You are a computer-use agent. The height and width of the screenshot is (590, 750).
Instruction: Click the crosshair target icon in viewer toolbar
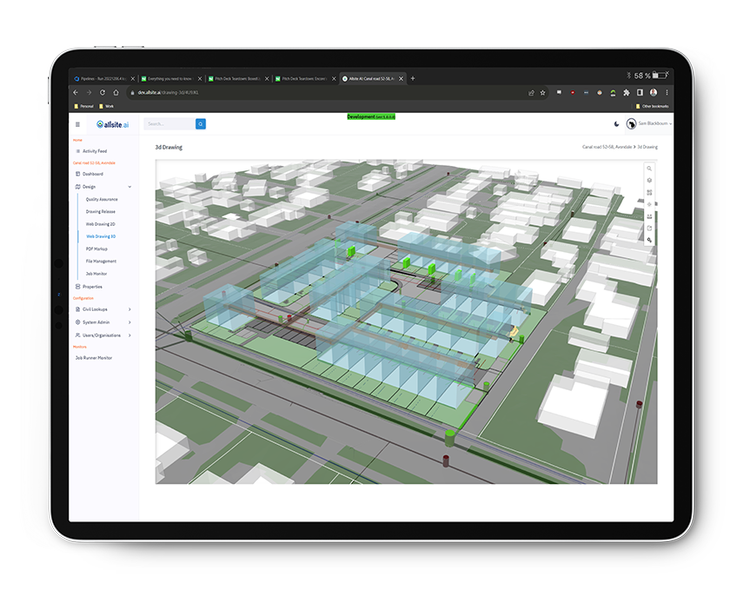[649, 204]
